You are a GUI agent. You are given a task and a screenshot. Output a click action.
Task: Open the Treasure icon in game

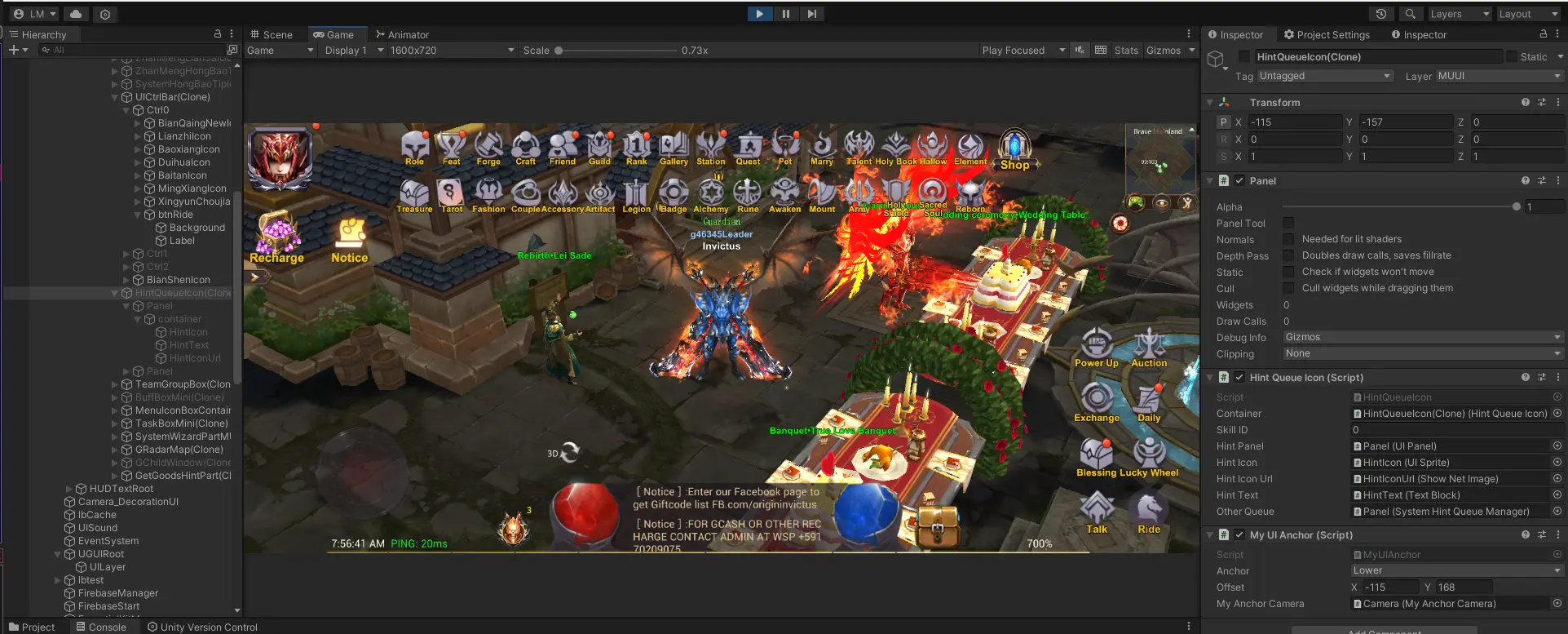point(414,196)
